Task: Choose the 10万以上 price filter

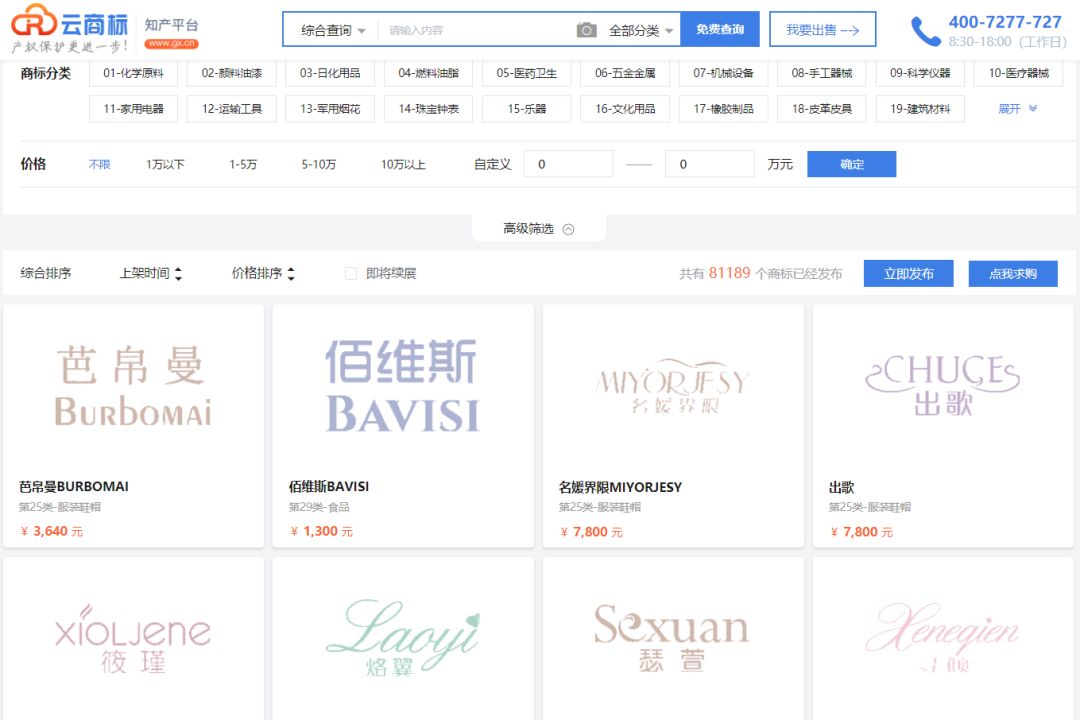Action: [x=403, y=165]
